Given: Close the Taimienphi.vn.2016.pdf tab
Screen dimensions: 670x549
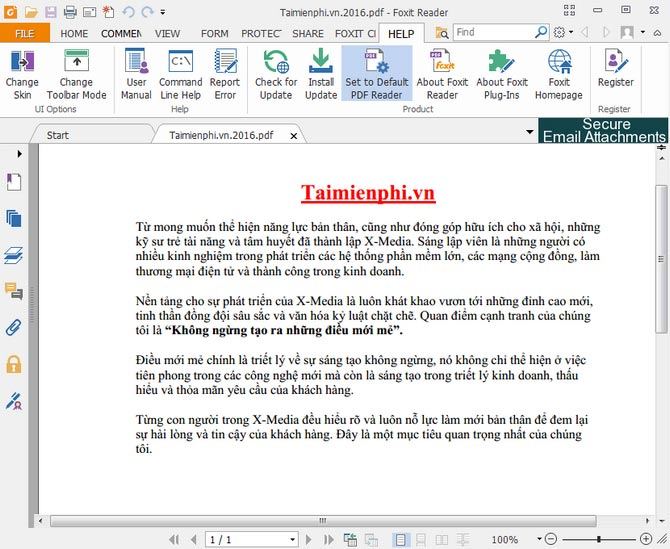Looking at the screenshot, I should click(294, 136).
